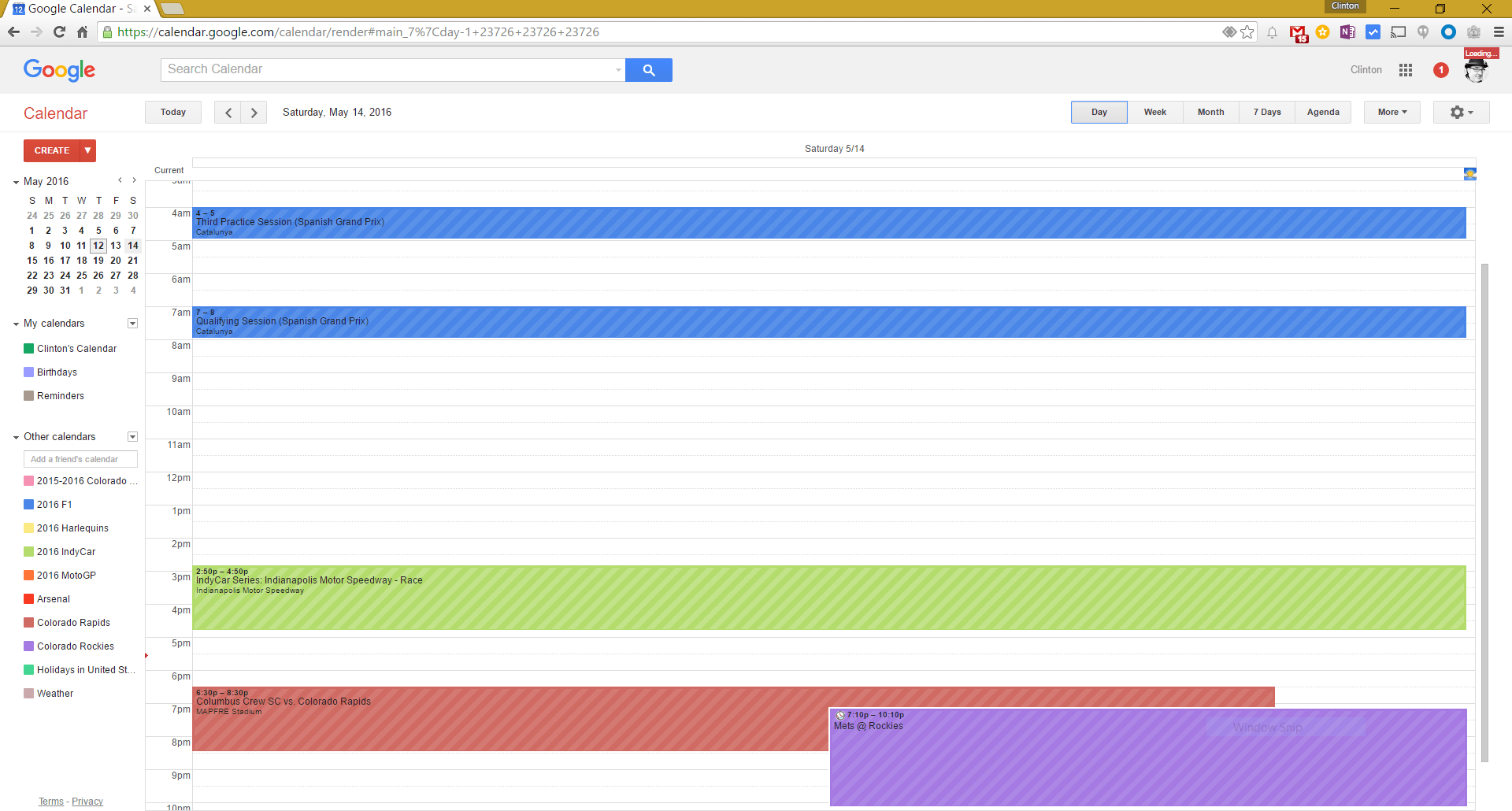Toggle Reminders calendar visibility
The width and height of the screenshot is (1512, 811).
28,396
